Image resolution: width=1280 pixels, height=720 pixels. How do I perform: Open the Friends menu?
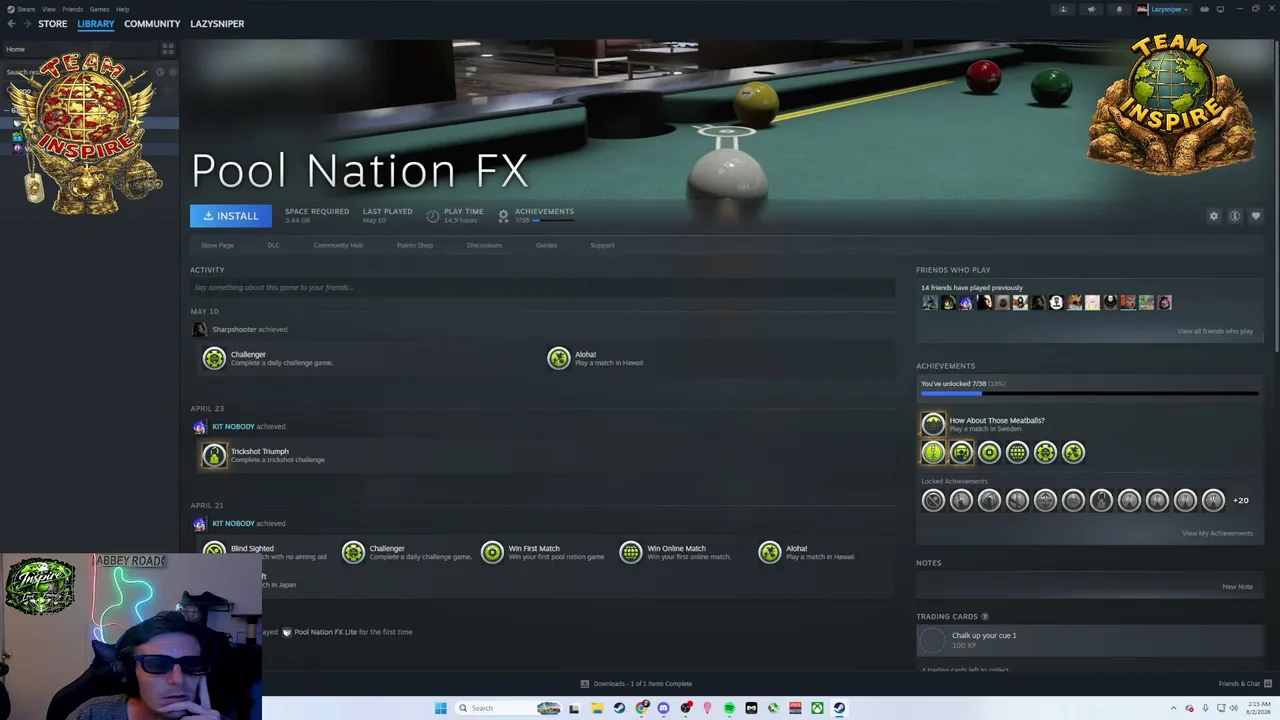point(73,9)
